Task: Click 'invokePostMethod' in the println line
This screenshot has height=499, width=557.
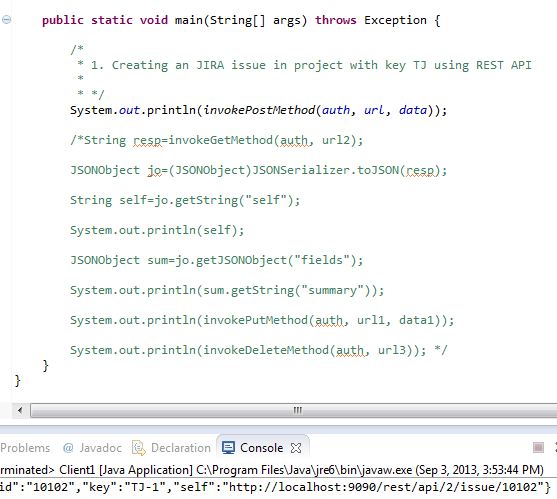Action: [x=259, y=110]
